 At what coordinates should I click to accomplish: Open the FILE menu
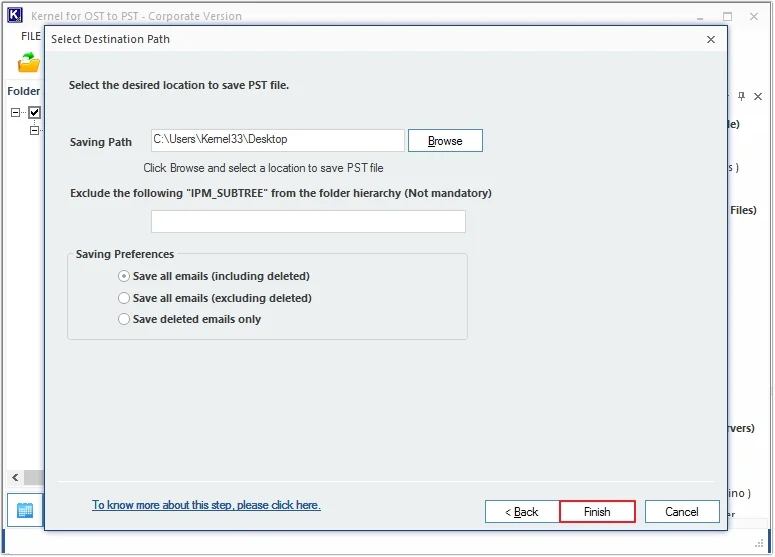[31, 36]
